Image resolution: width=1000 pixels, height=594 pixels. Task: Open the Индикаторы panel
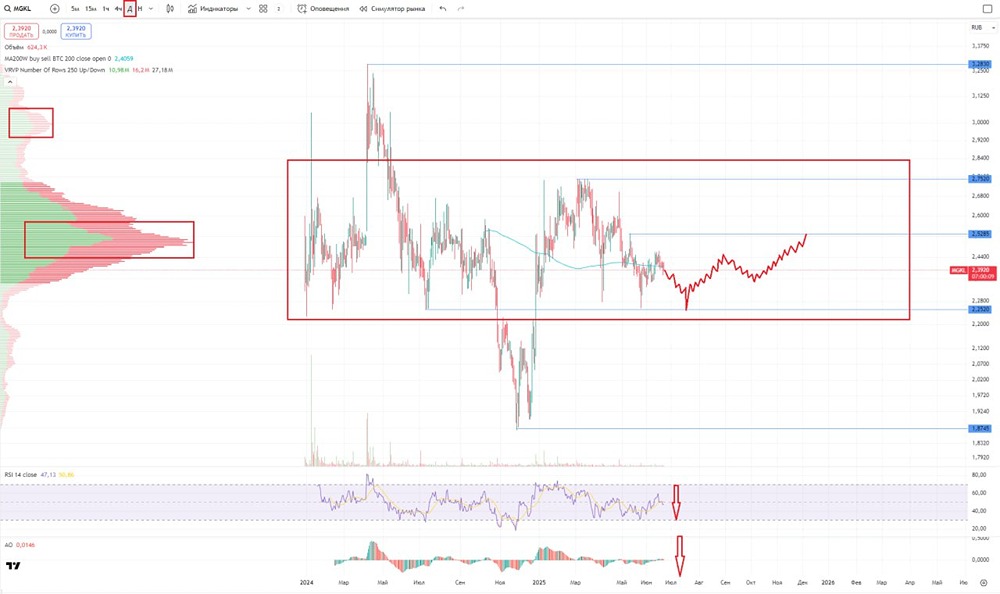pos(213,9)
